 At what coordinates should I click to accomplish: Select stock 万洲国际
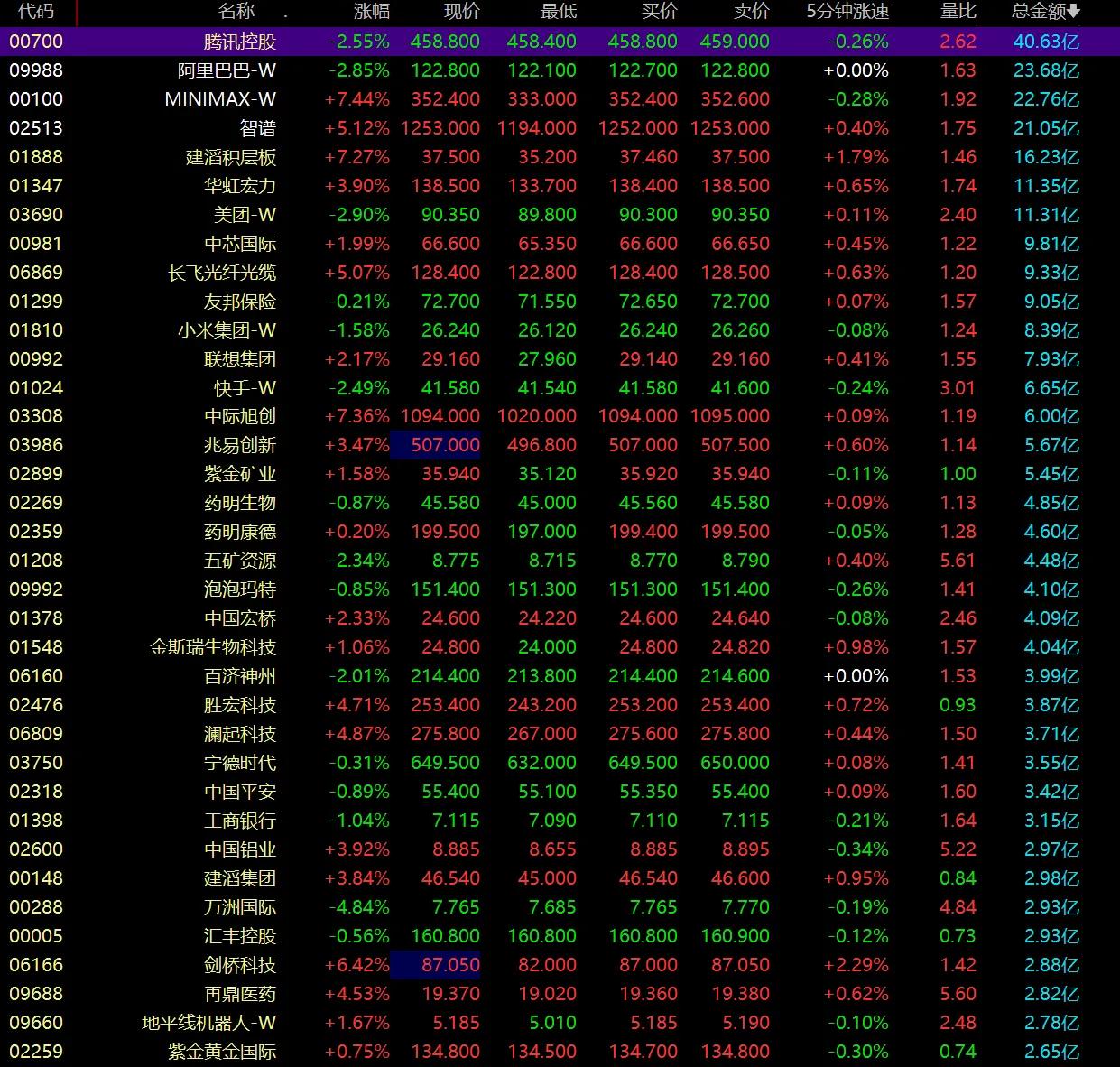click(x=240, y=907)
